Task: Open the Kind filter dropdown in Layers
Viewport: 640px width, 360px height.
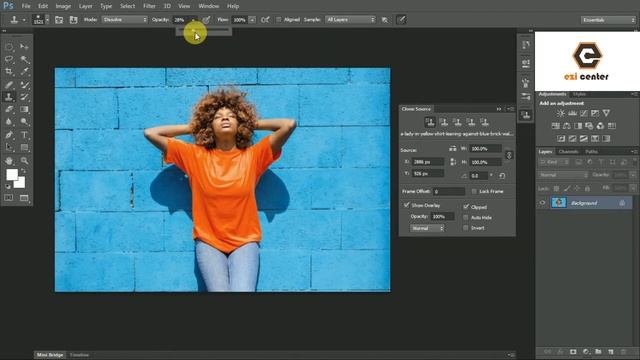Action: click(x=554, y=162)
